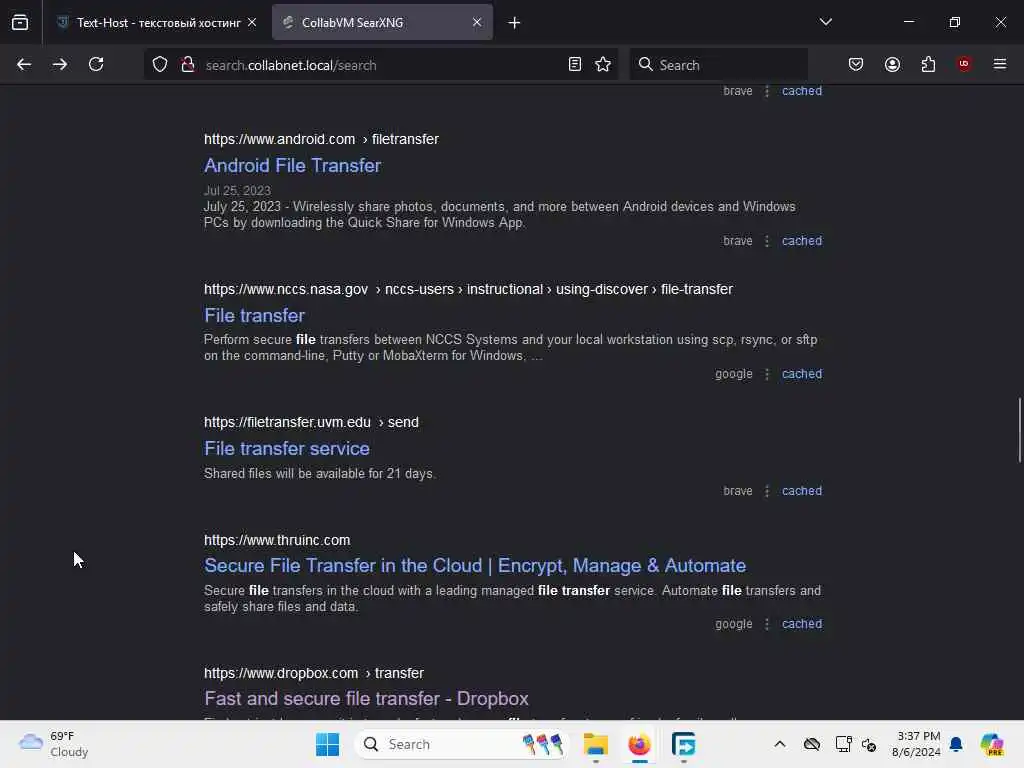The image size is (1024, 768).
Task: Show hidden system tray icons
Action: (780, 744)
